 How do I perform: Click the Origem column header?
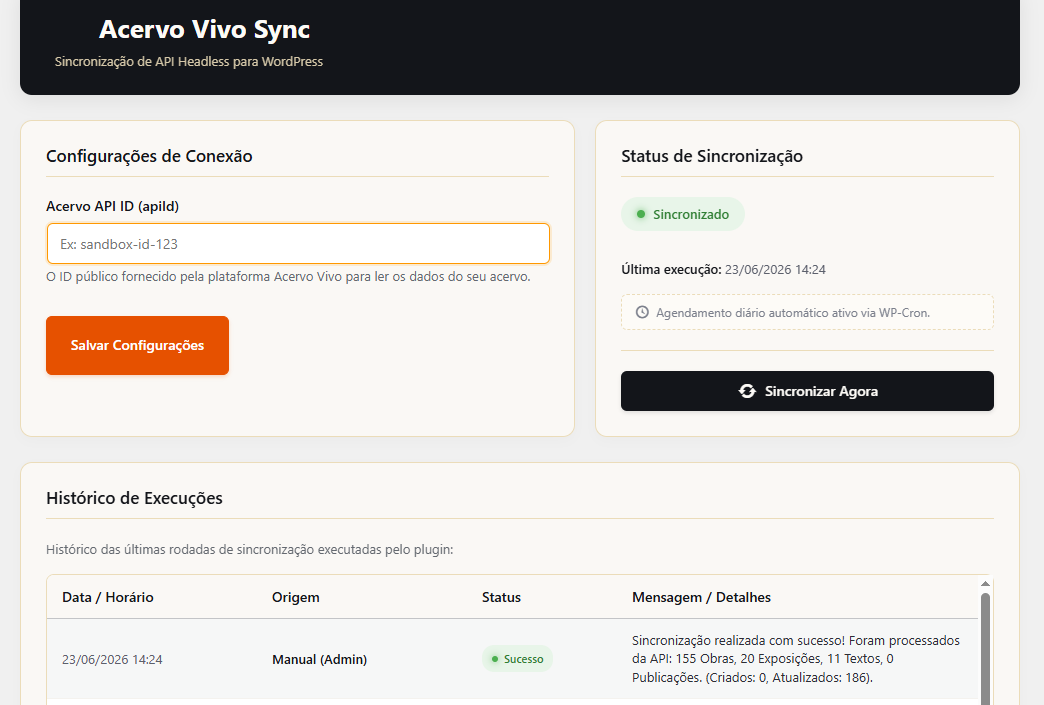coord(296,597)
